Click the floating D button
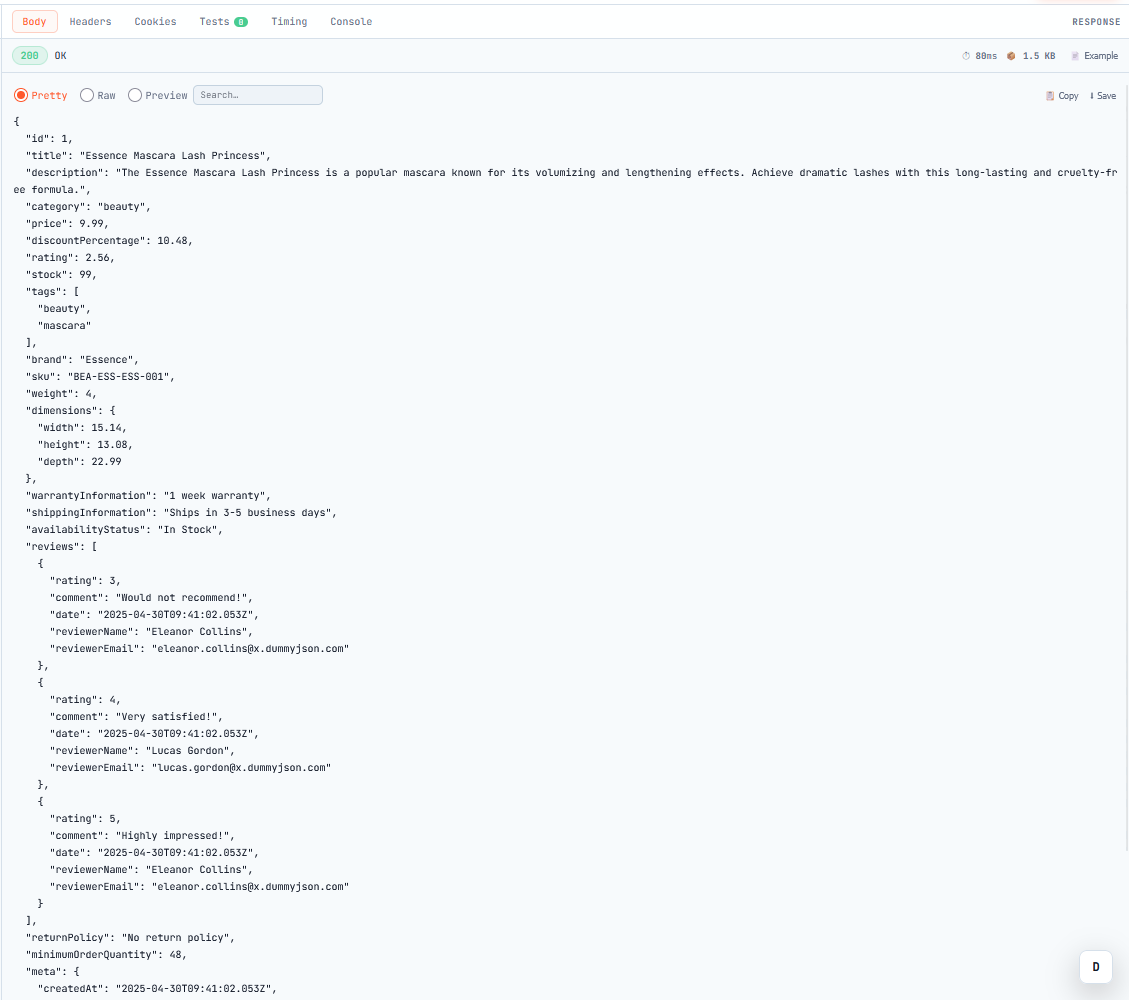This screenshot has width=1129, height=1000. [1096, 967]
